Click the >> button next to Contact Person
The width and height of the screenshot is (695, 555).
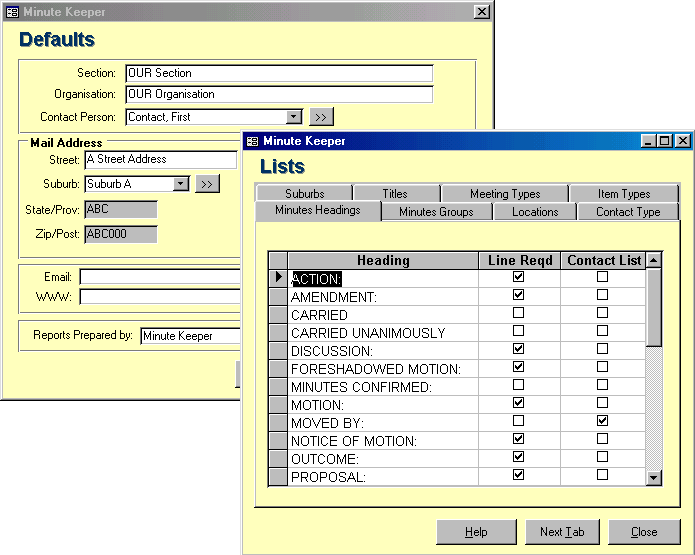coord(321,117)
